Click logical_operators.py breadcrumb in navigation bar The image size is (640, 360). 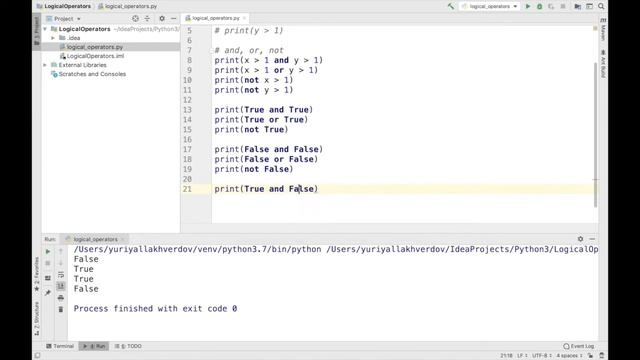(x=127, y=6)
